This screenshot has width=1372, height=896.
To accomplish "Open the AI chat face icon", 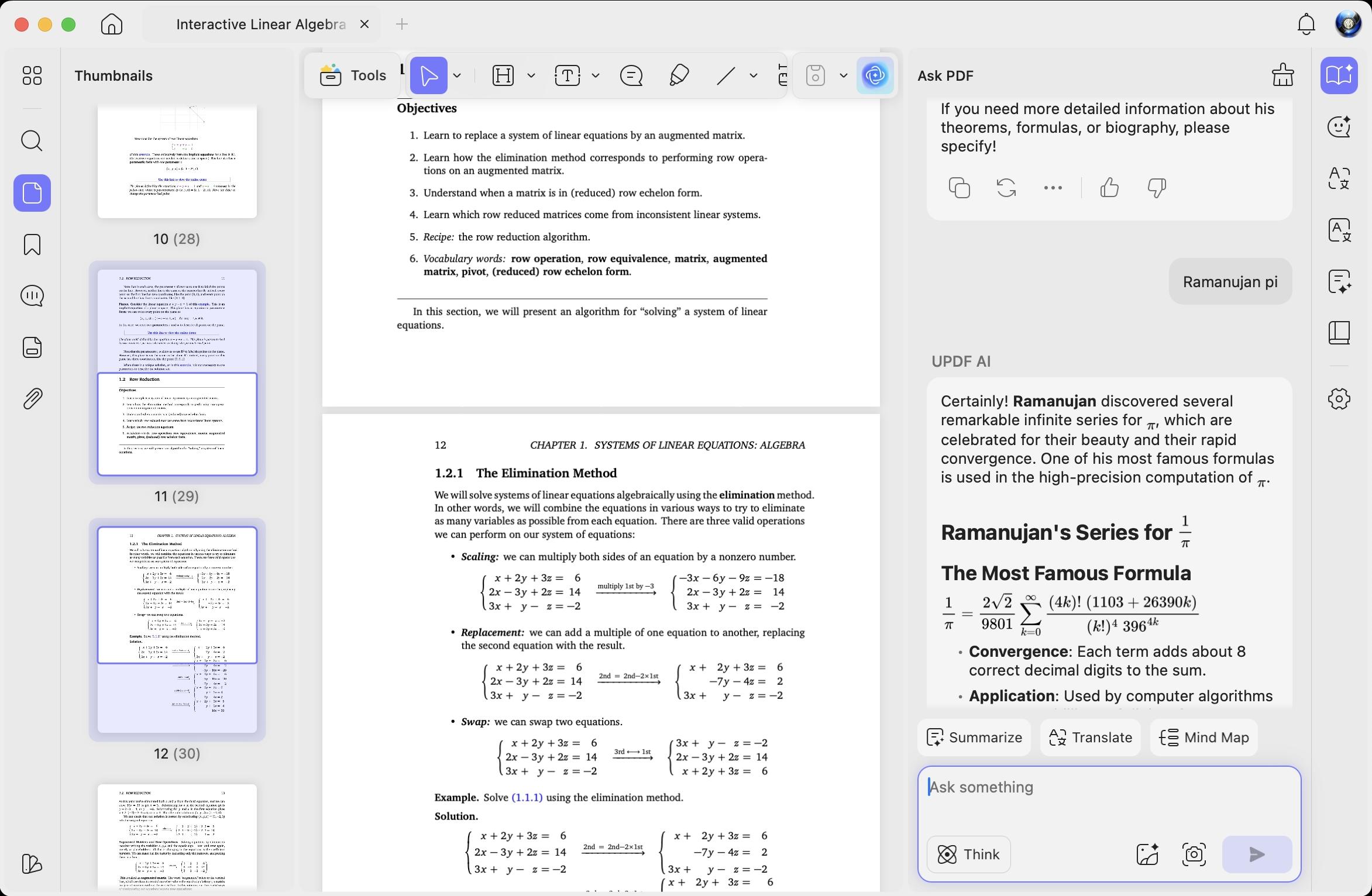I will click(x=1339, y=127).
